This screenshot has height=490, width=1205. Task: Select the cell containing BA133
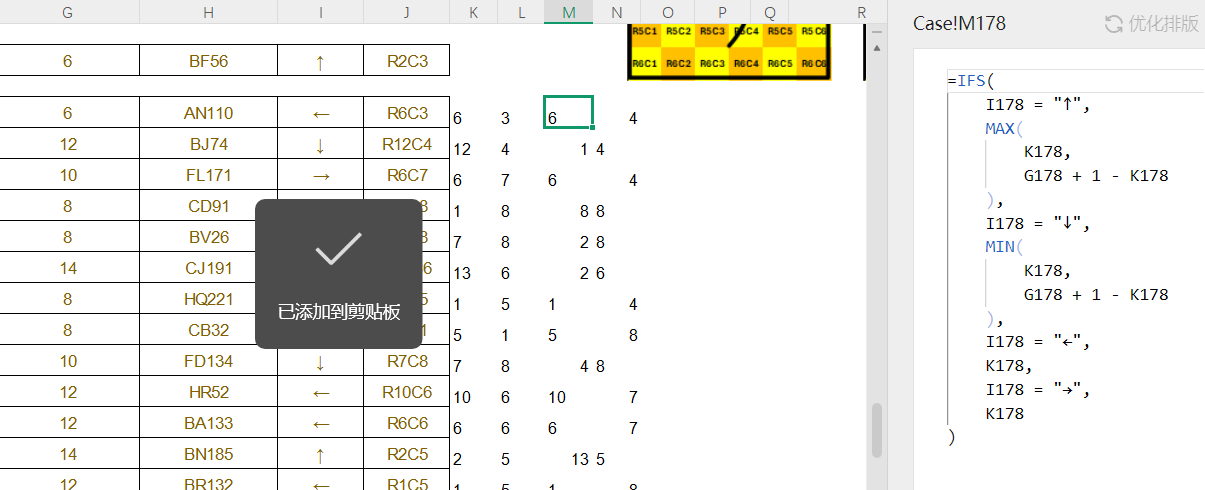208,423
